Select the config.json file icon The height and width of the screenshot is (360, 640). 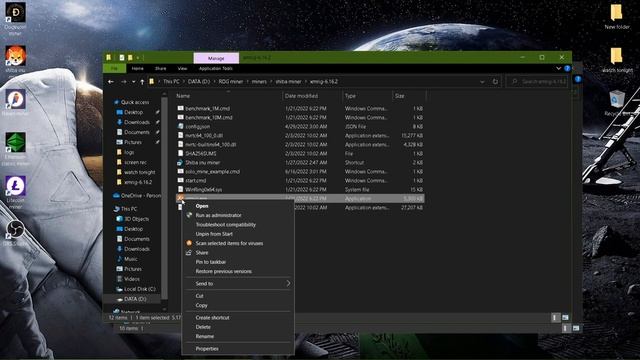180,127
